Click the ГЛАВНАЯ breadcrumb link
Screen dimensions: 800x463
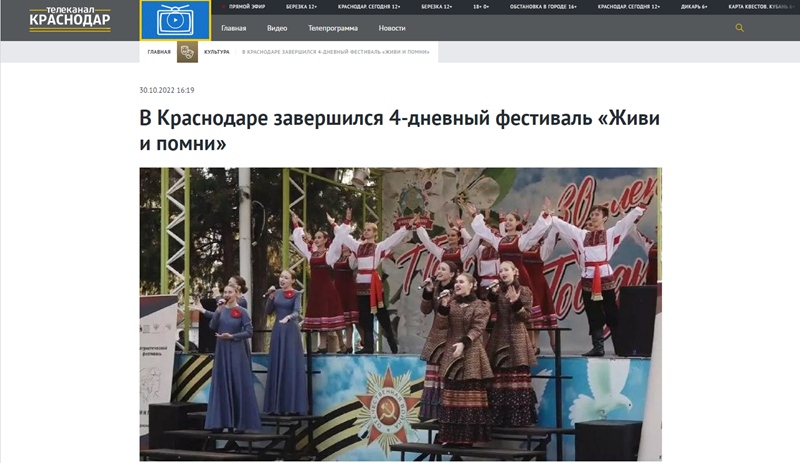point(159,52)
